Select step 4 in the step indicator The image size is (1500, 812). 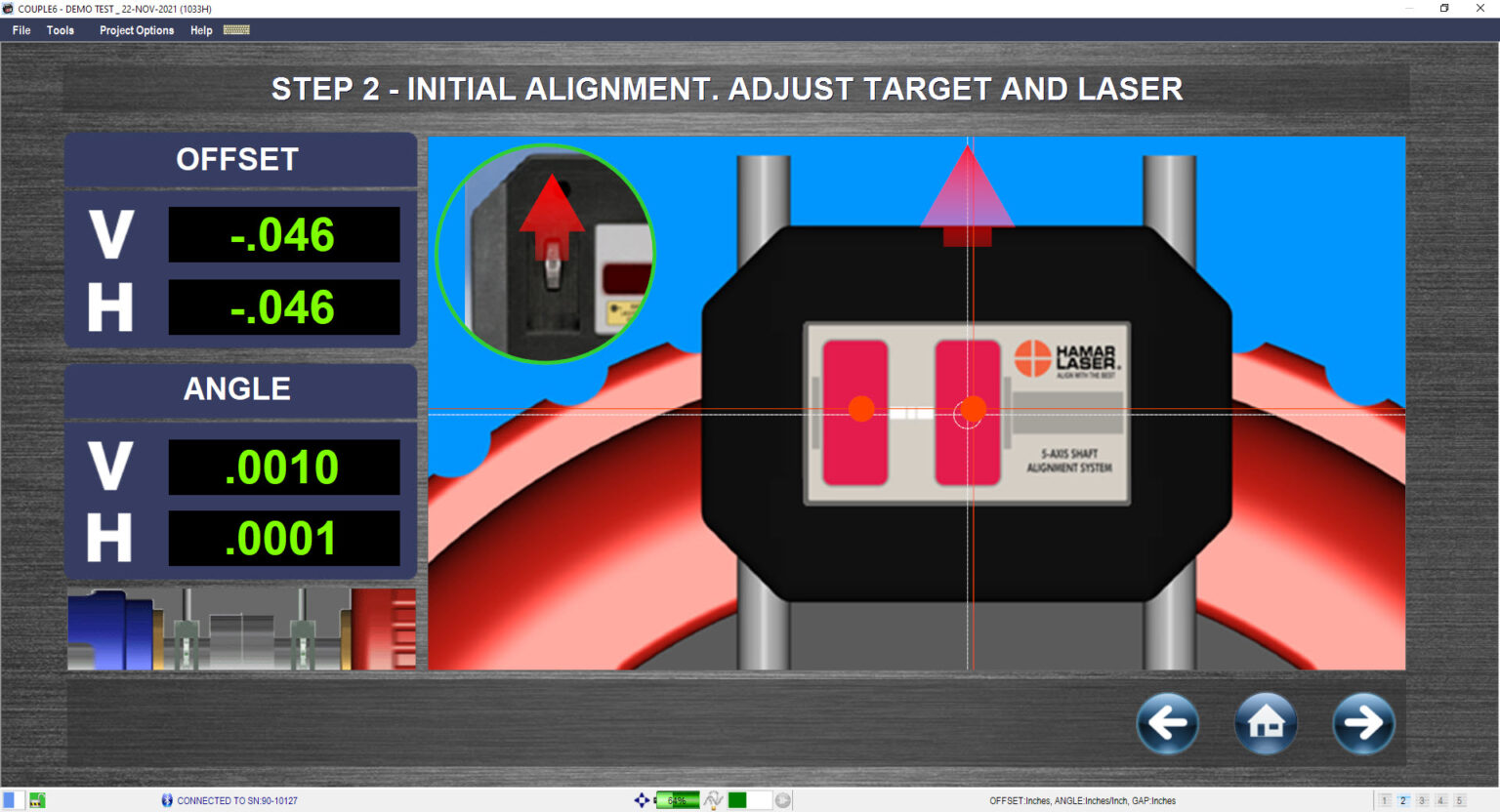[1440, 800]
